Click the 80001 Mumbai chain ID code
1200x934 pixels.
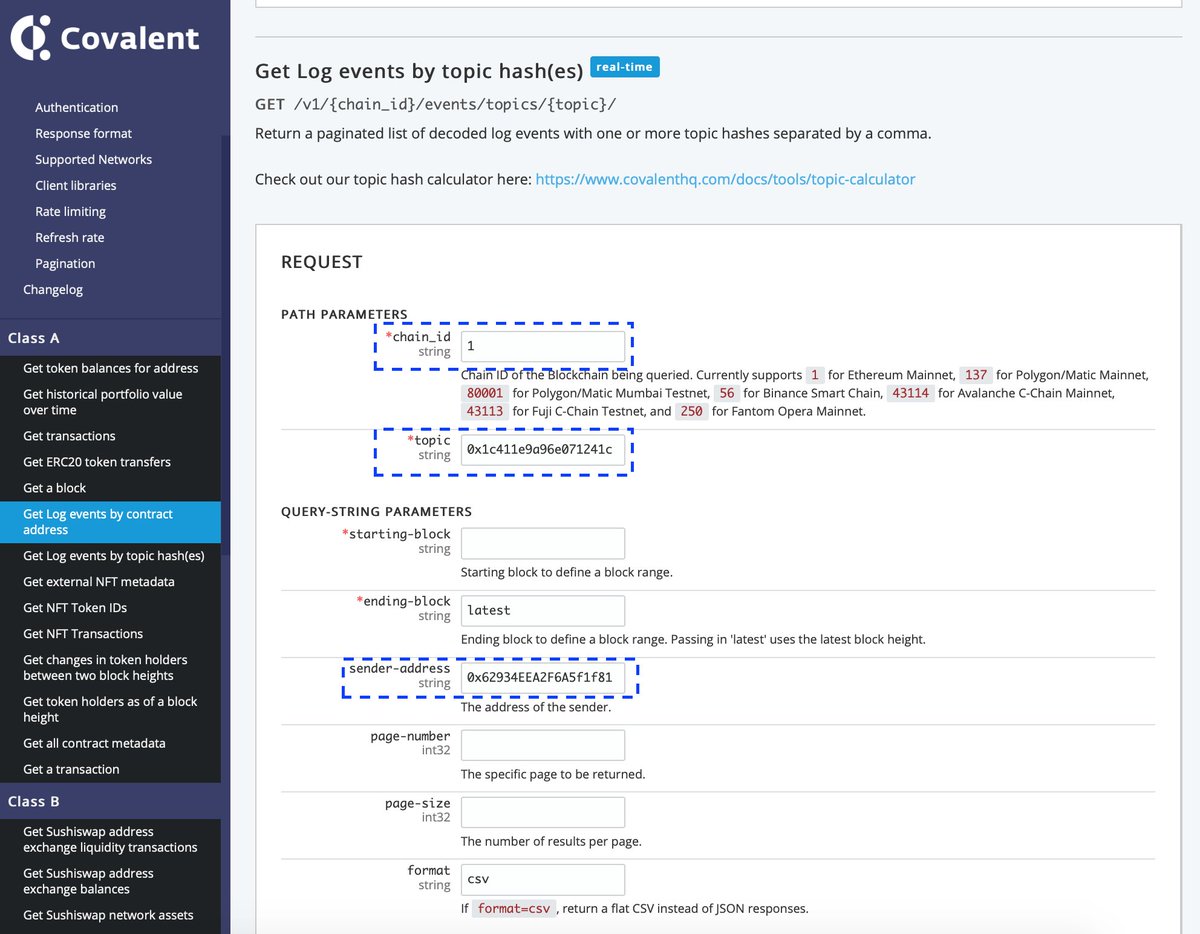[x=485, y=393]
